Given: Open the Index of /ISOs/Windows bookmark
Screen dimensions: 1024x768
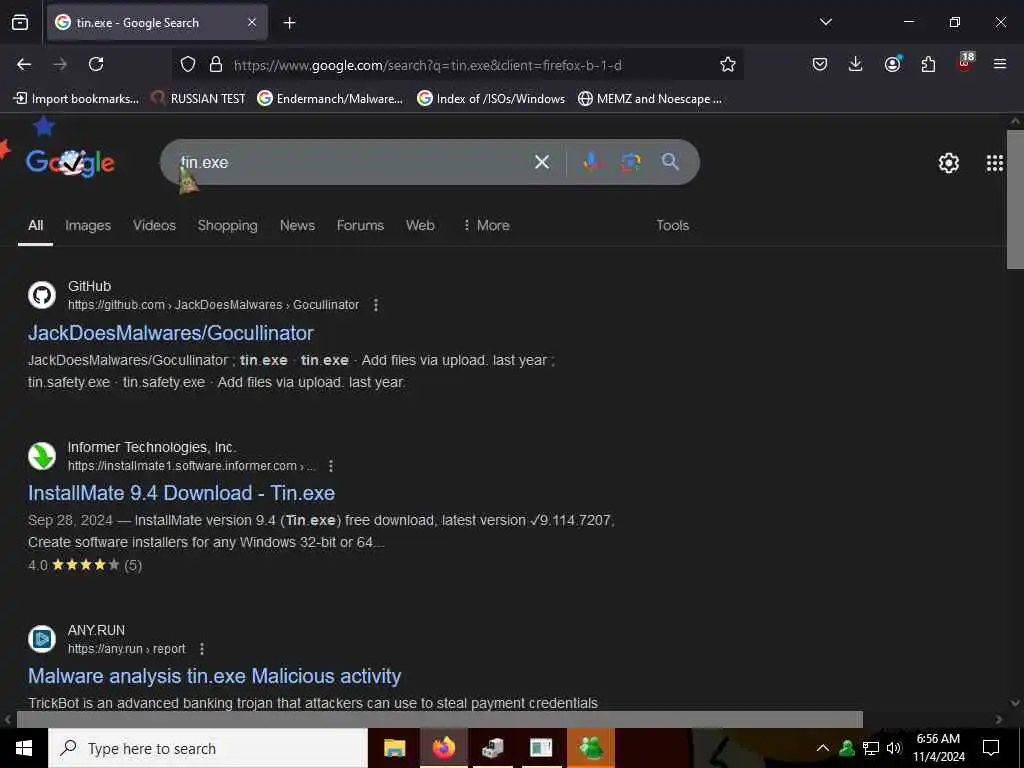Looking at the screenshot, I should pyautogui.click(x=491, y=99).
